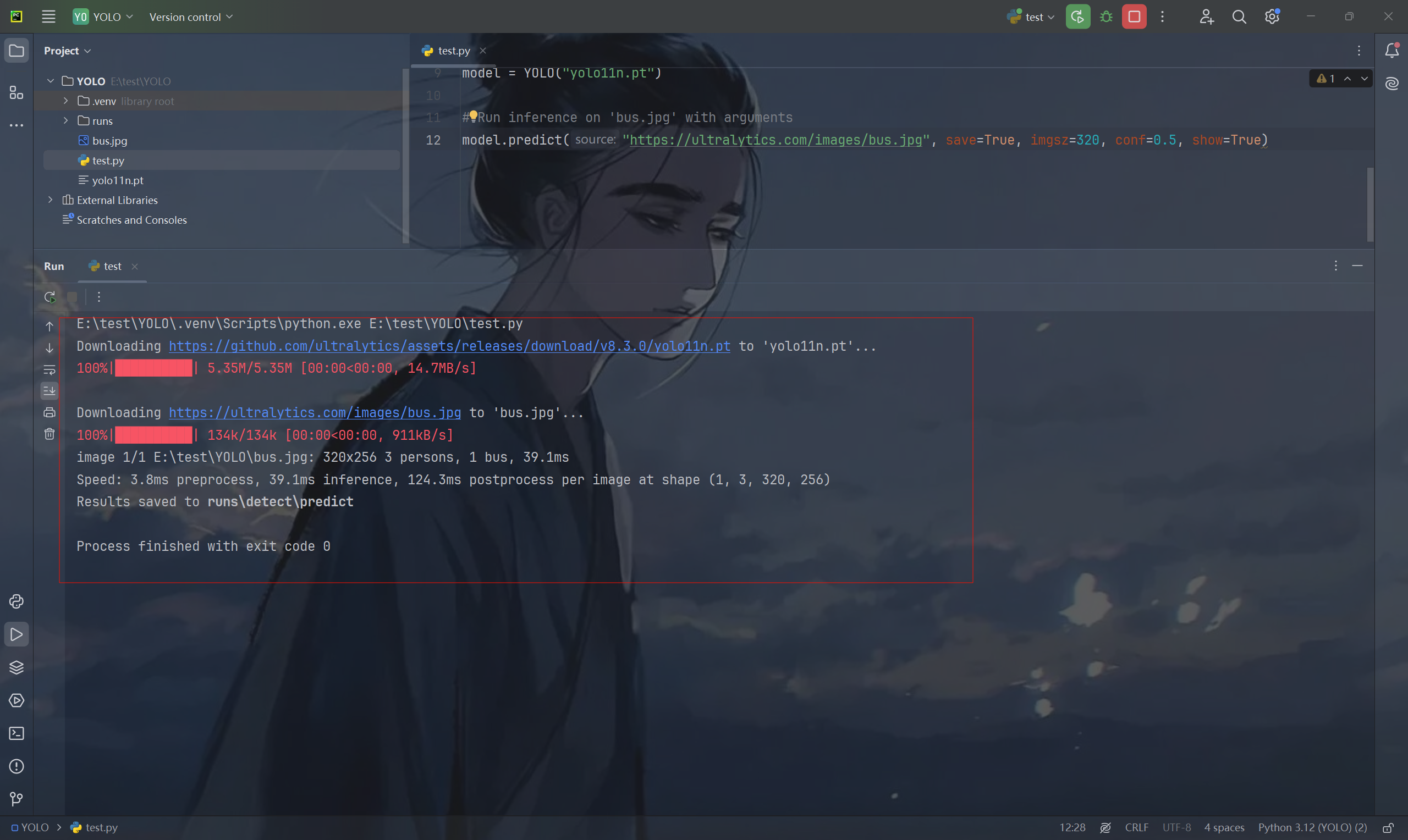1408x840 pixels.
Task: Collapse the YOLO project root
Action: point(51,81)
